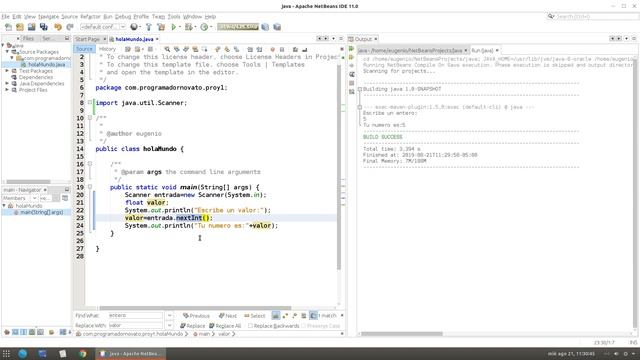Toggle Match Case in find bar

276,316
